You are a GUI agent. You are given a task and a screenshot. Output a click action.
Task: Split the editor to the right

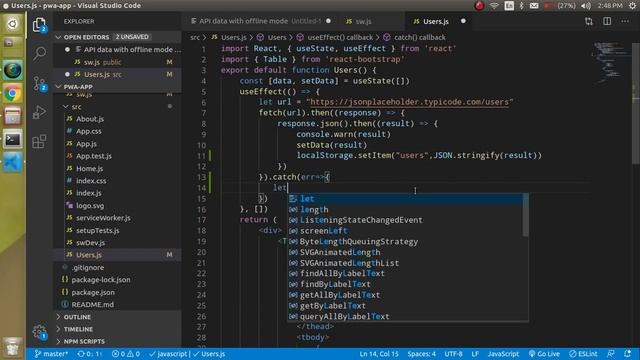click(607, 21)
